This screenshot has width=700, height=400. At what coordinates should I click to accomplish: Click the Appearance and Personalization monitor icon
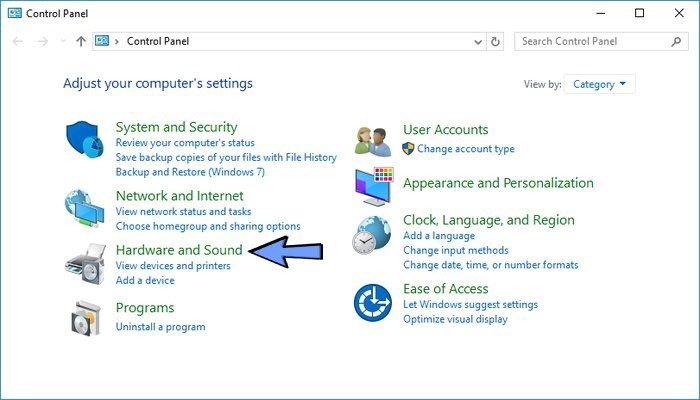(x=374, y=185)
